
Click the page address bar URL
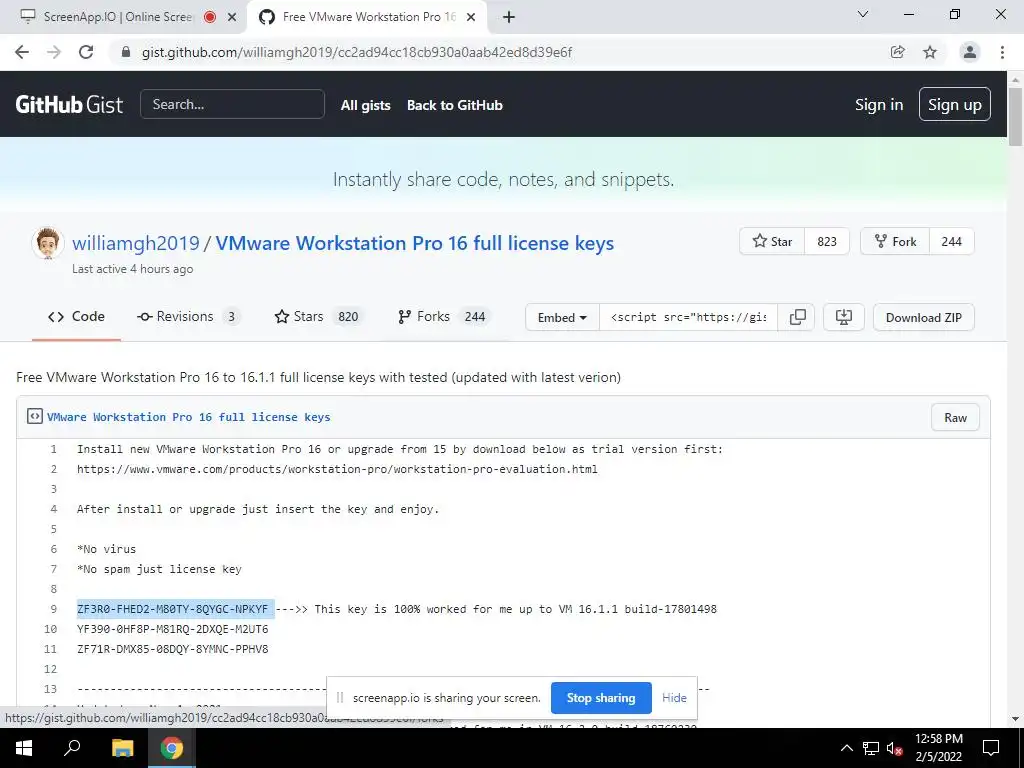(x=357, y=52)
